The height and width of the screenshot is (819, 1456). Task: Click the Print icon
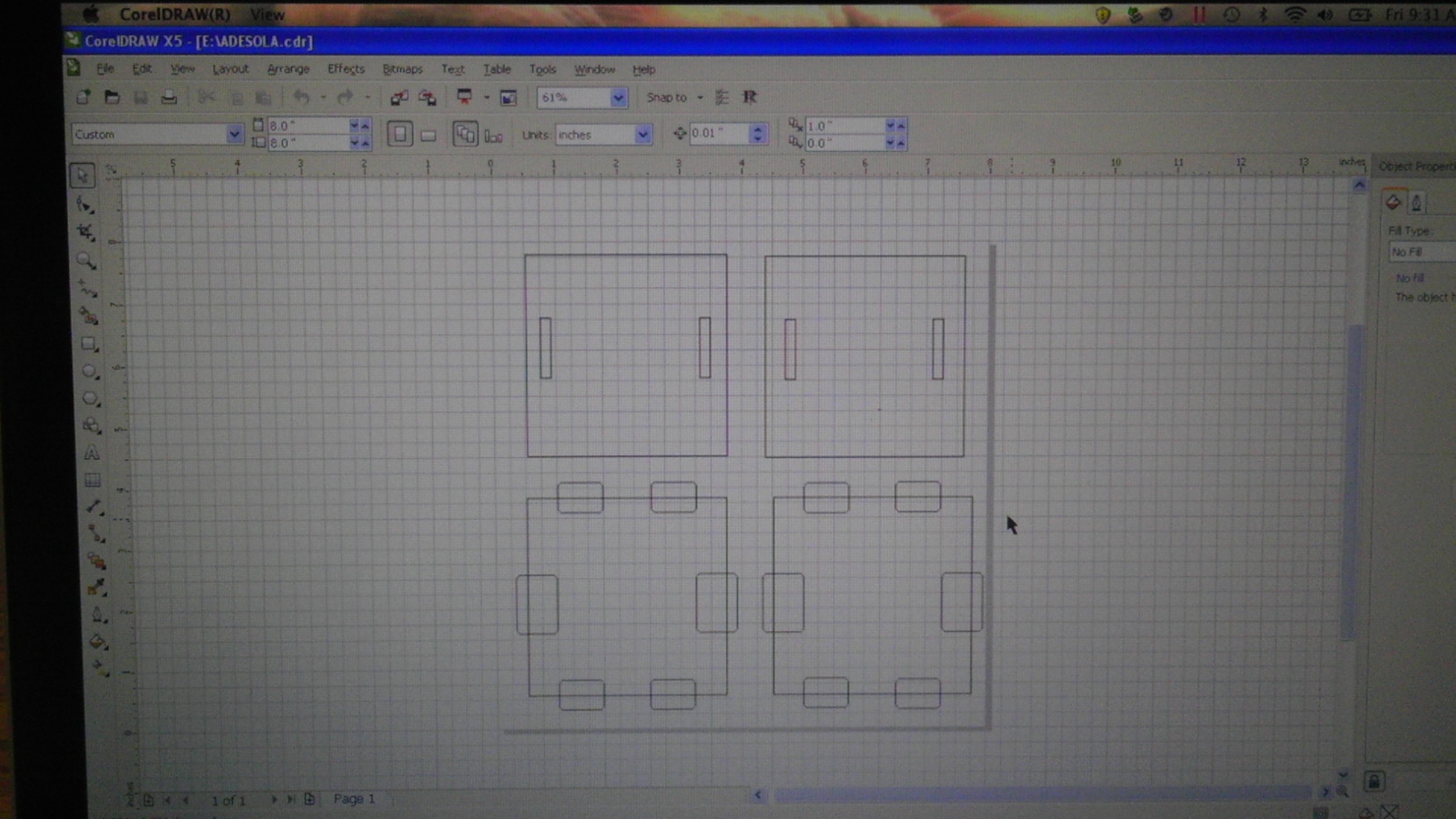click(x=169, y=98)
